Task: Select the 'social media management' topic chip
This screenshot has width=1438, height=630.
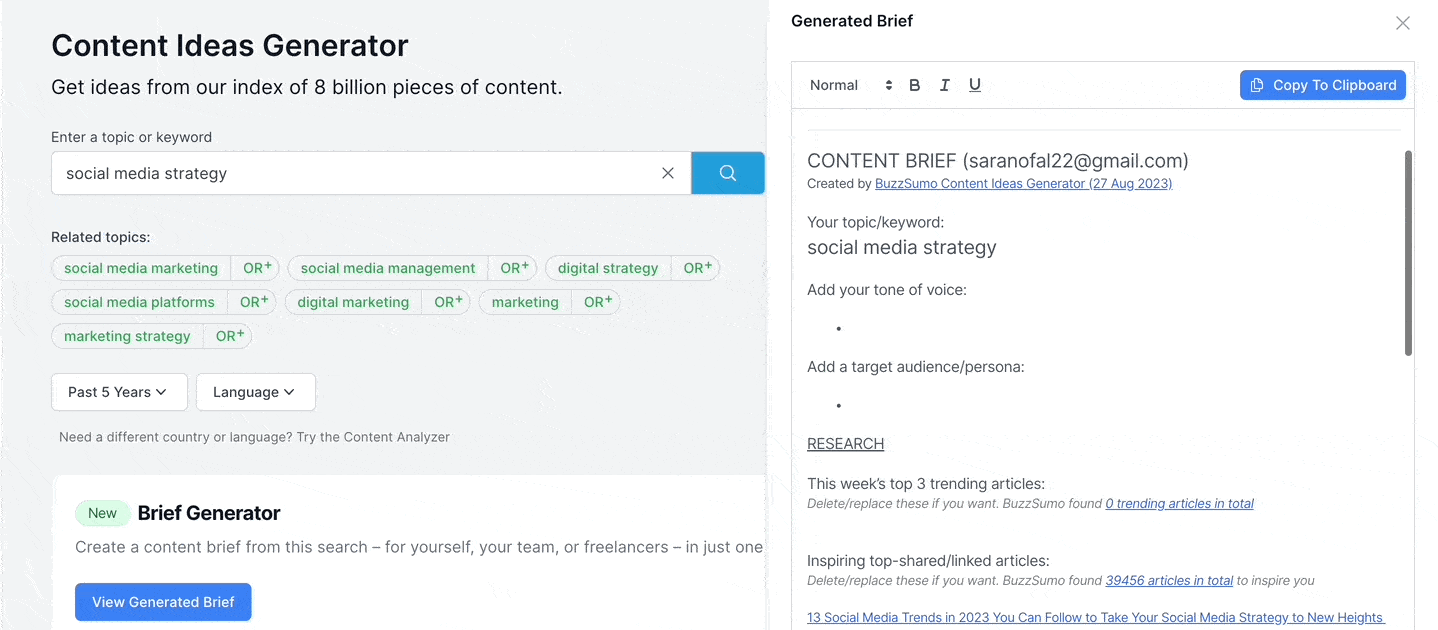Action: point(387,268)
